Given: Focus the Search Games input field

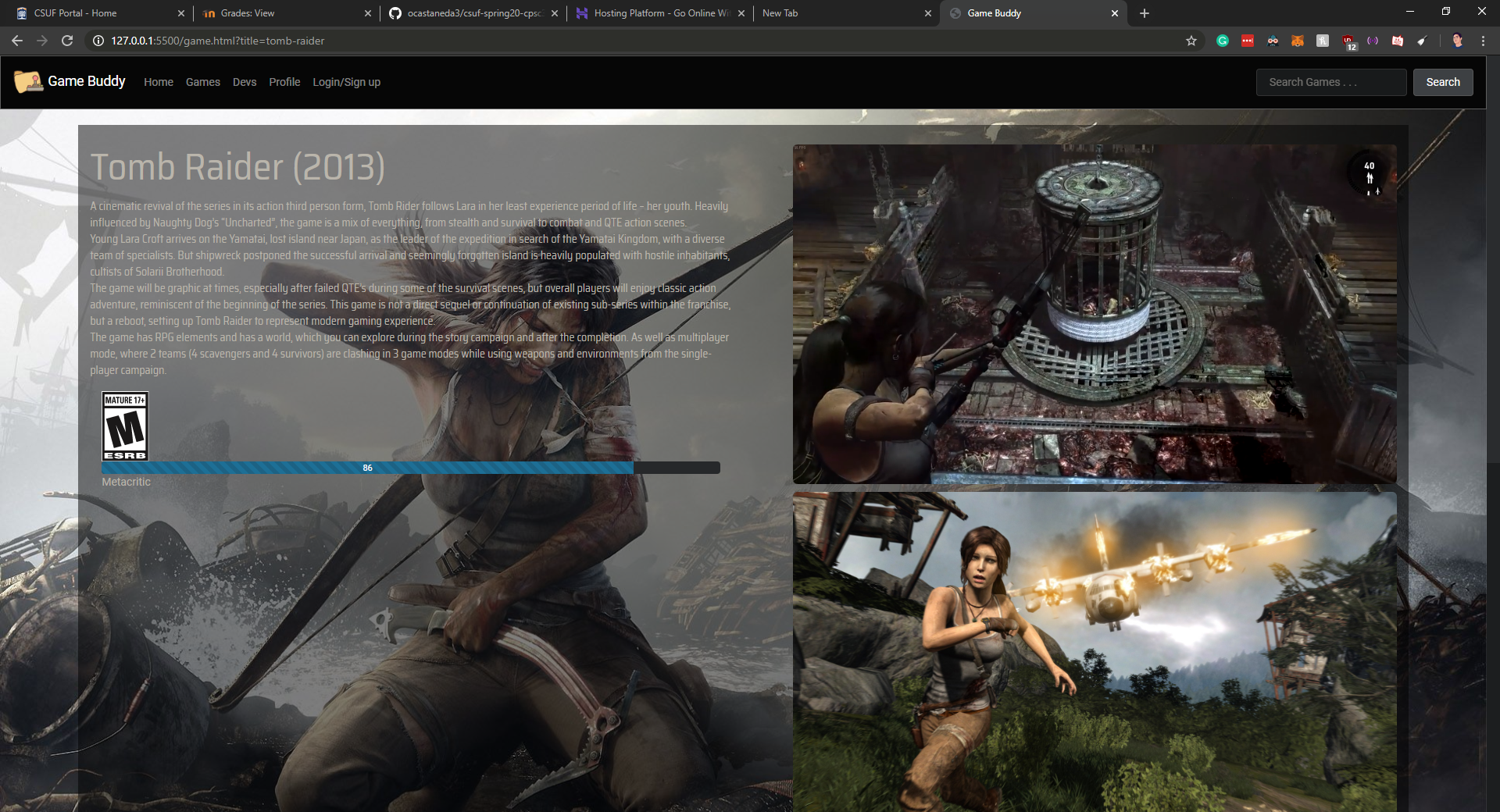Looking at the screenshot, I should coord(1330,82).
